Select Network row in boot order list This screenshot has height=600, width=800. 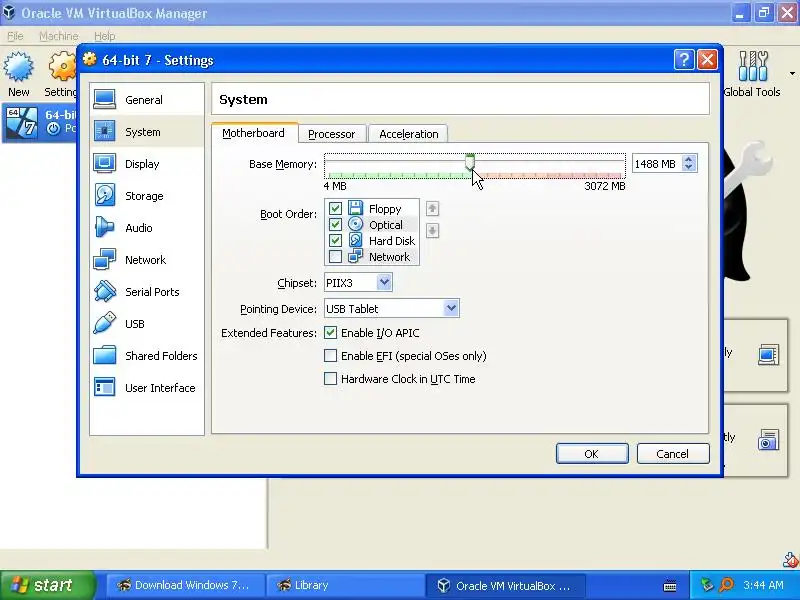(372, 257)
